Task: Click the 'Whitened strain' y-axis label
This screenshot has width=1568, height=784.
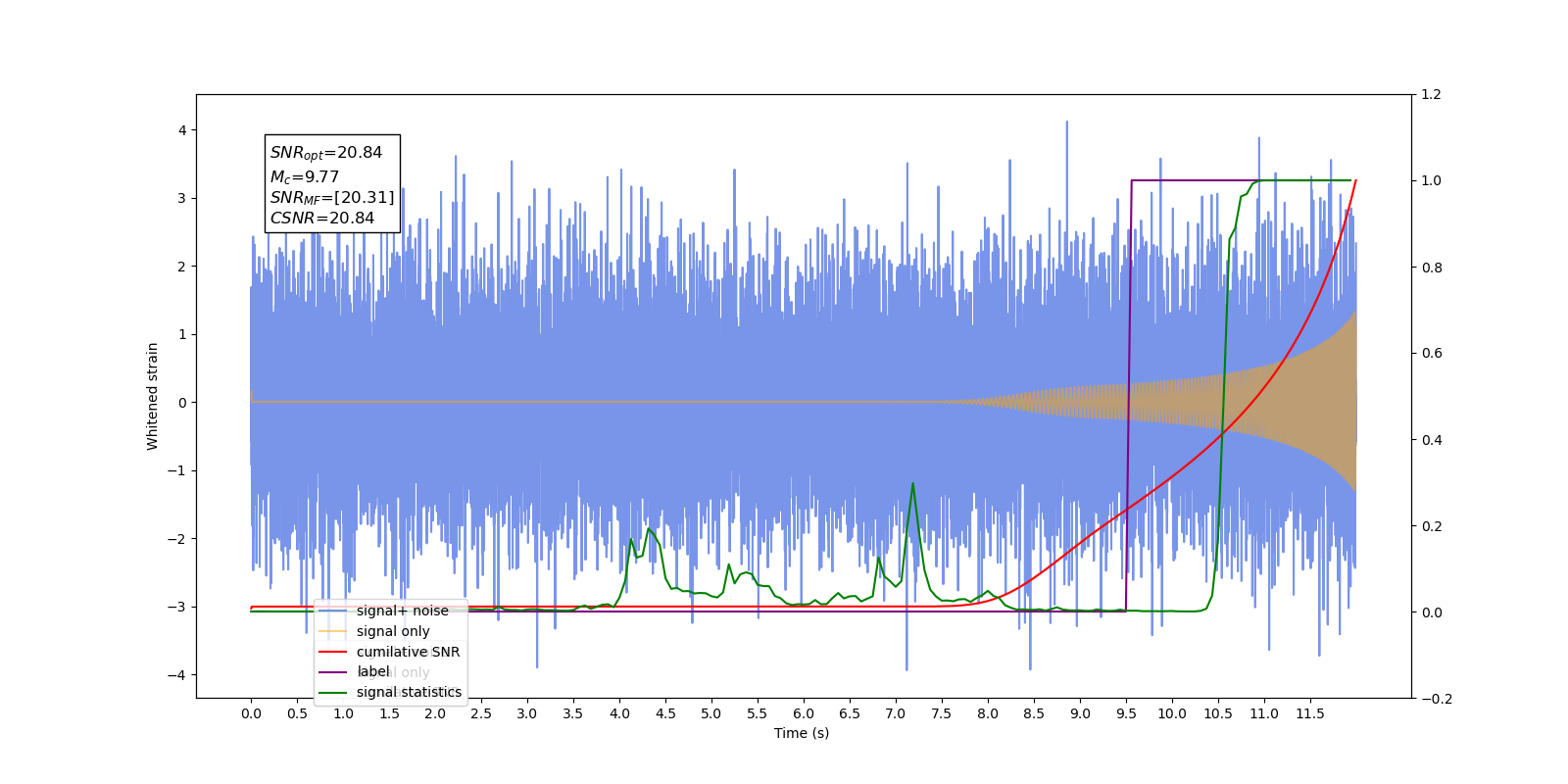Action: 153,396
